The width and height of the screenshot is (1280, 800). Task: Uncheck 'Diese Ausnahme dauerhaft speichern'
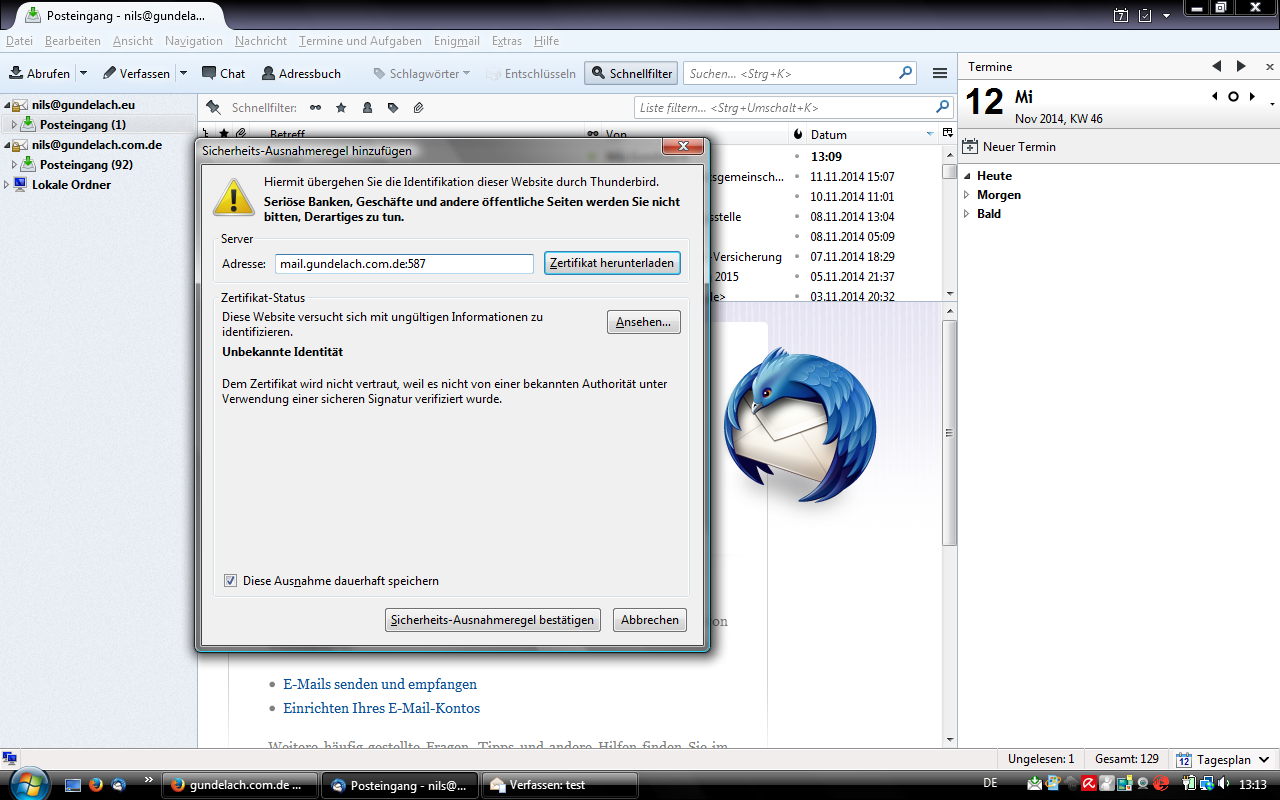230,581
